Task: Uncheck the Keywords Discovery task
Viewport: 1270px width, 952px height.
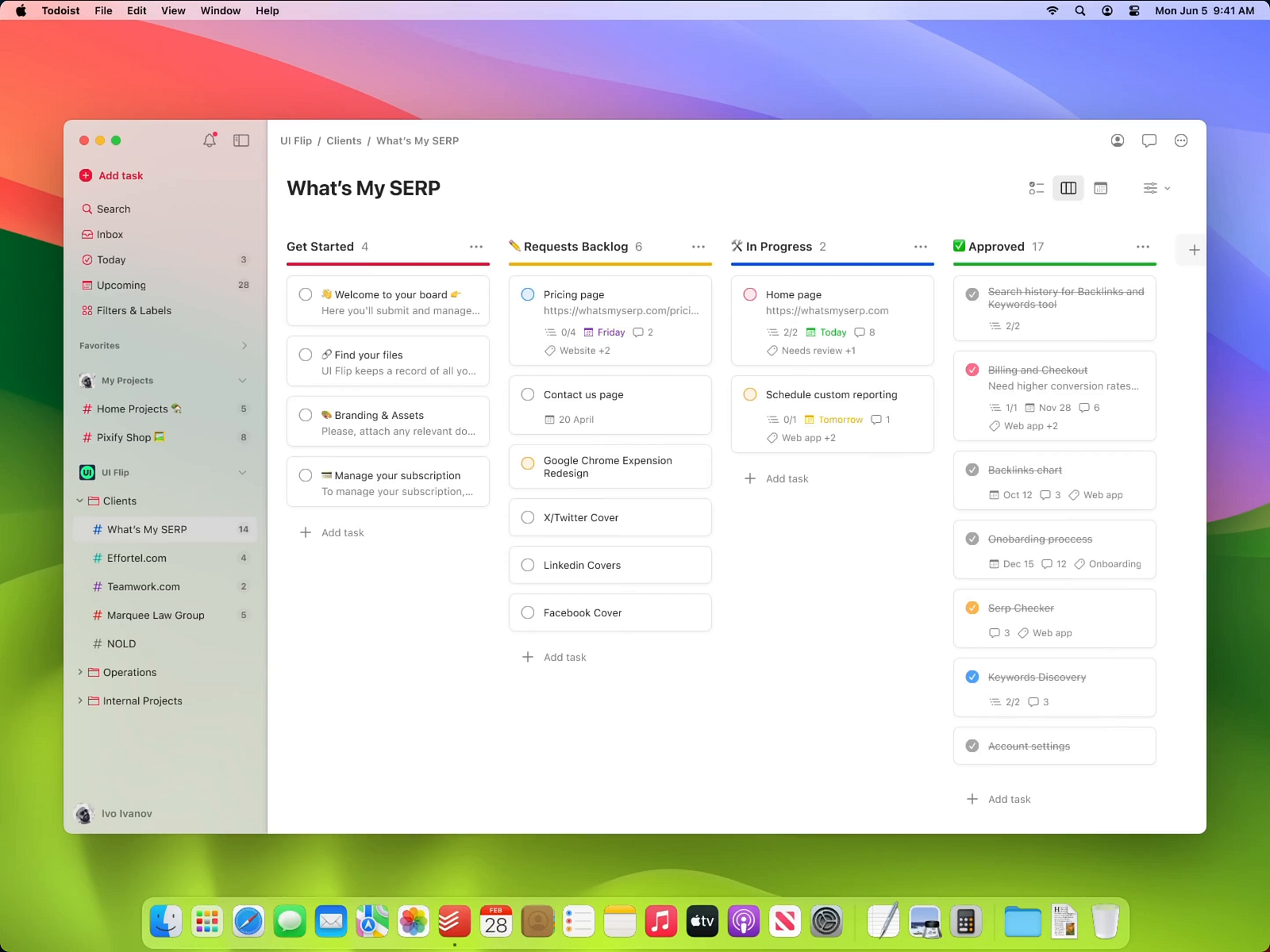Action: click(972, 677)
